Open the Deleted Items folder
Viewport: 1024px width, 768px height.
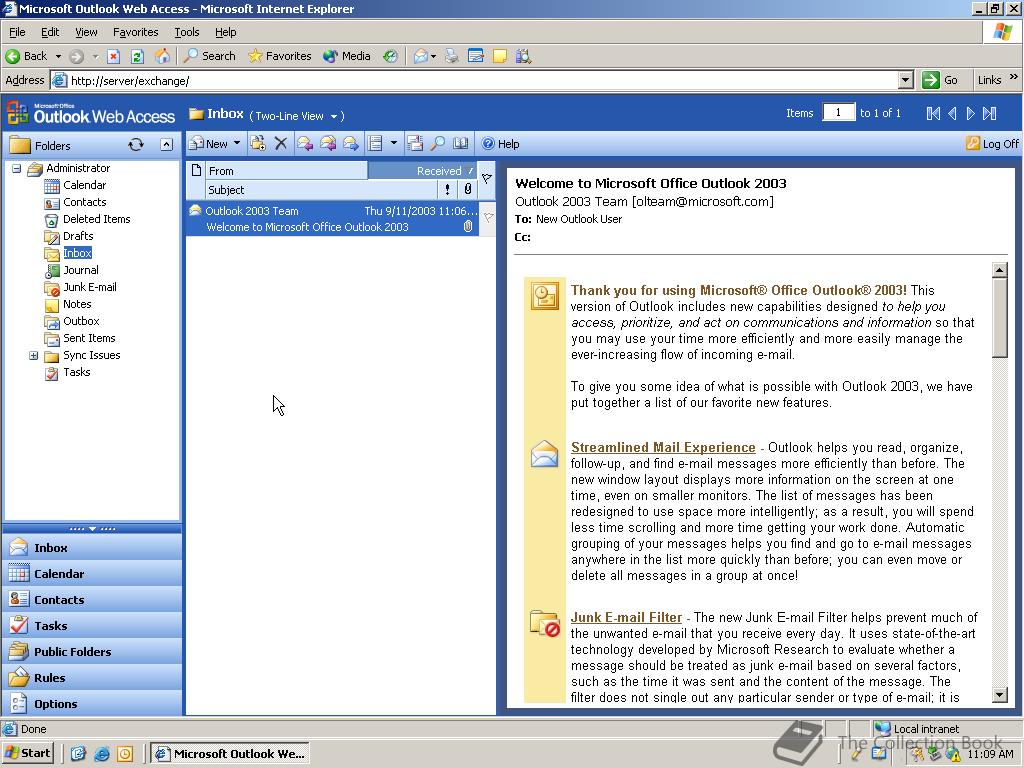[97, 219]
